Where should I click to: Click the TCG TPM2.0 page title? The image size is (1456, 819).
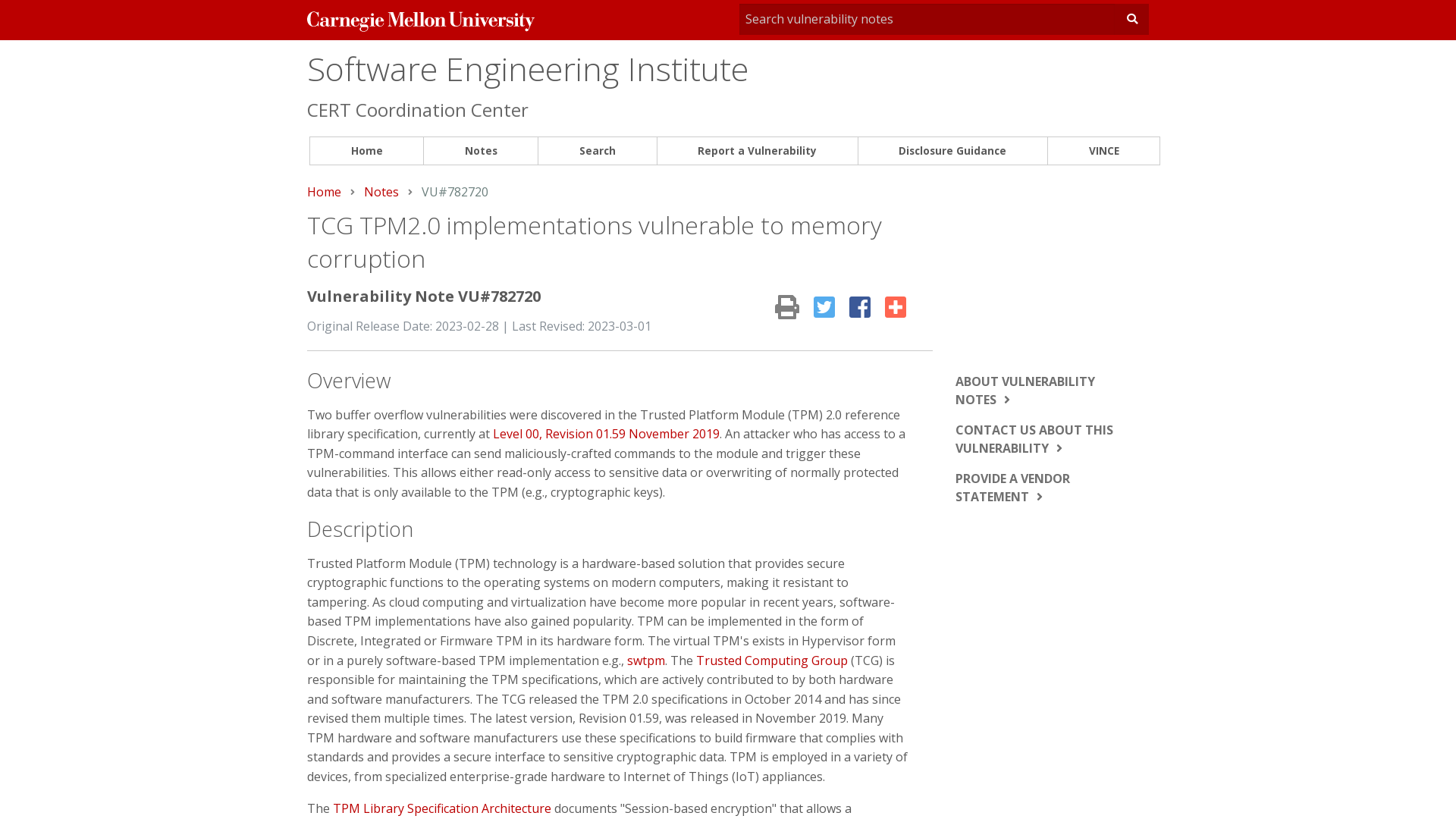[595, 242]
